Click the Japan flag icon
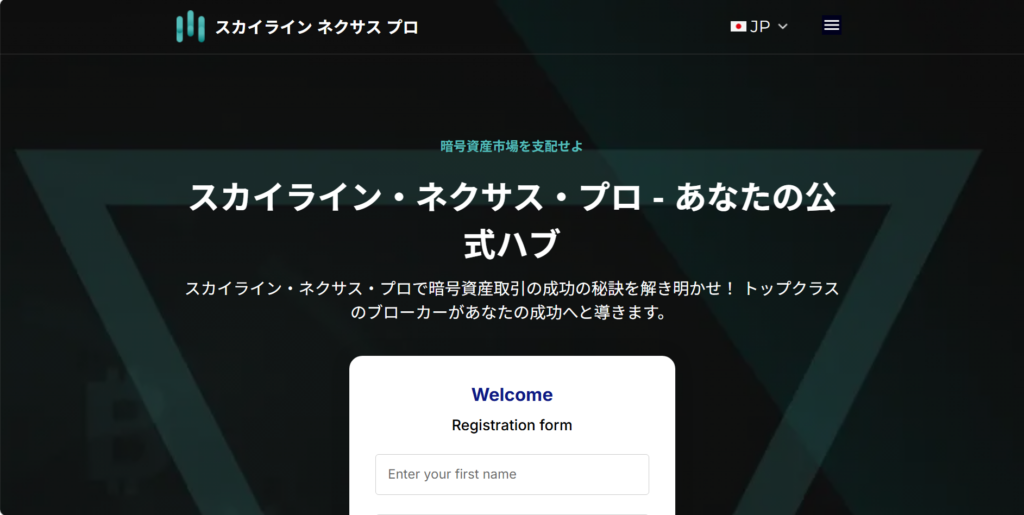 (739, 27)
